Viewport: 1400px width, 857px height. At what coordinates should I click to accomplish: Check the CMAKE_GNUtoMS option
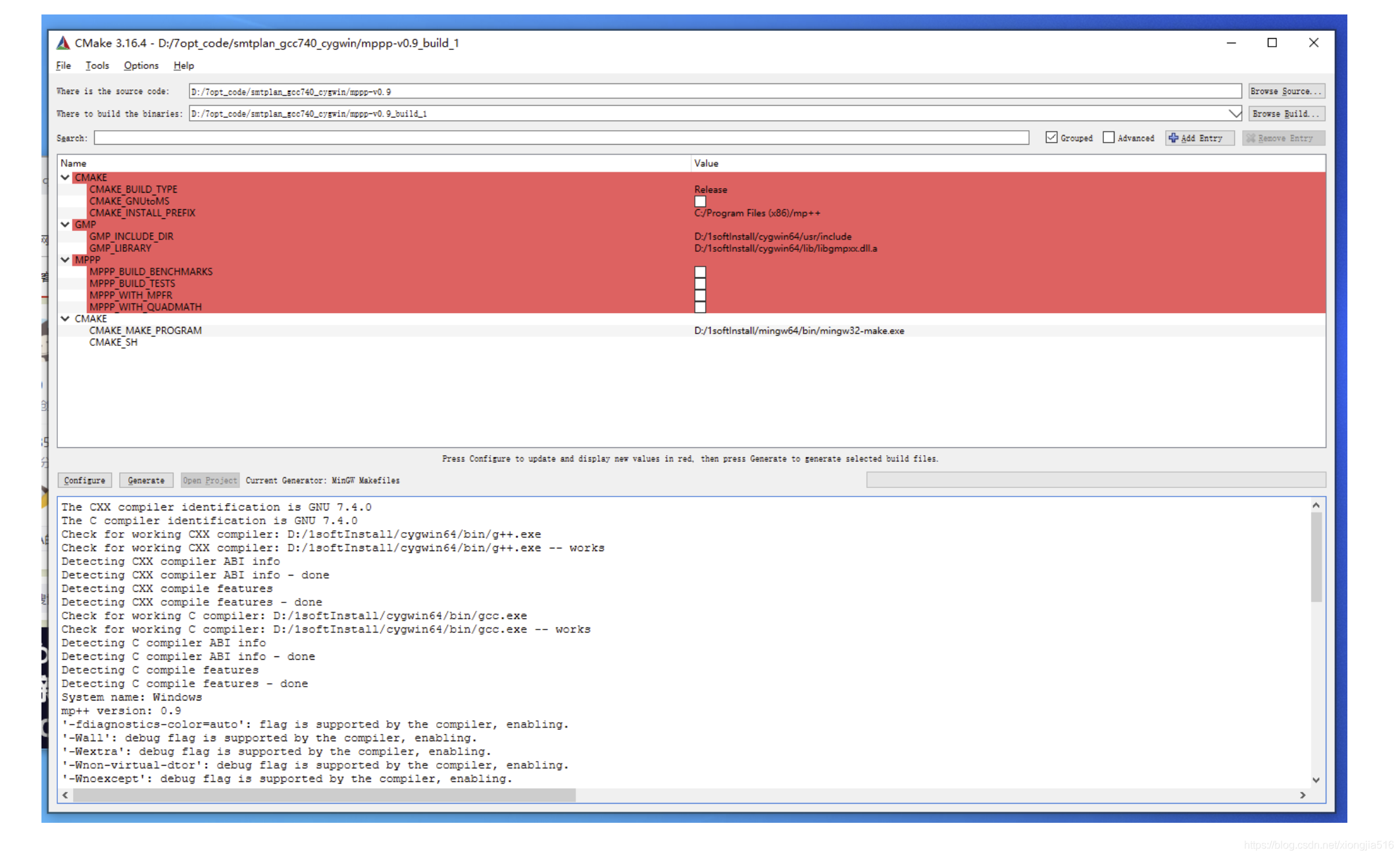[700, 201]
